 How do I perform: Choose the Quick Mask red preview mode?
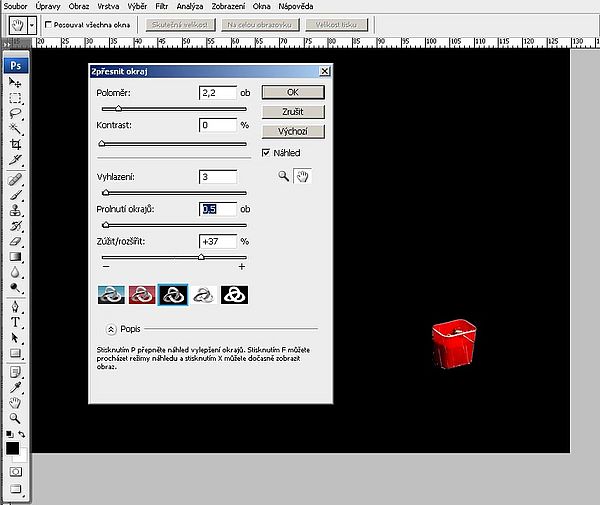142,294
